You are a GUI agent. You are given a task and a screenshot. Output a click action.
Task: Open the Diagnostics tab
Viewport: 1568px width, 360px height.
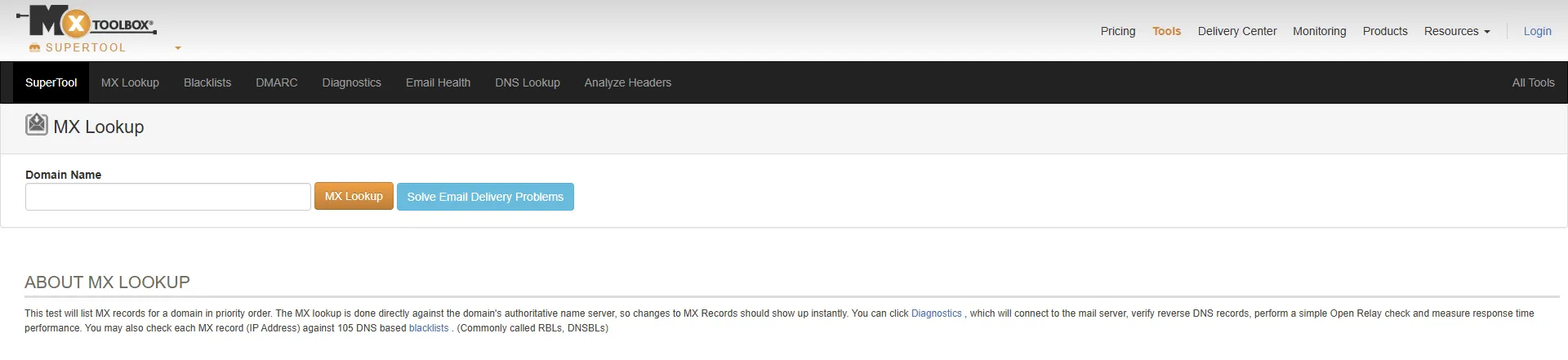[352, 82]
